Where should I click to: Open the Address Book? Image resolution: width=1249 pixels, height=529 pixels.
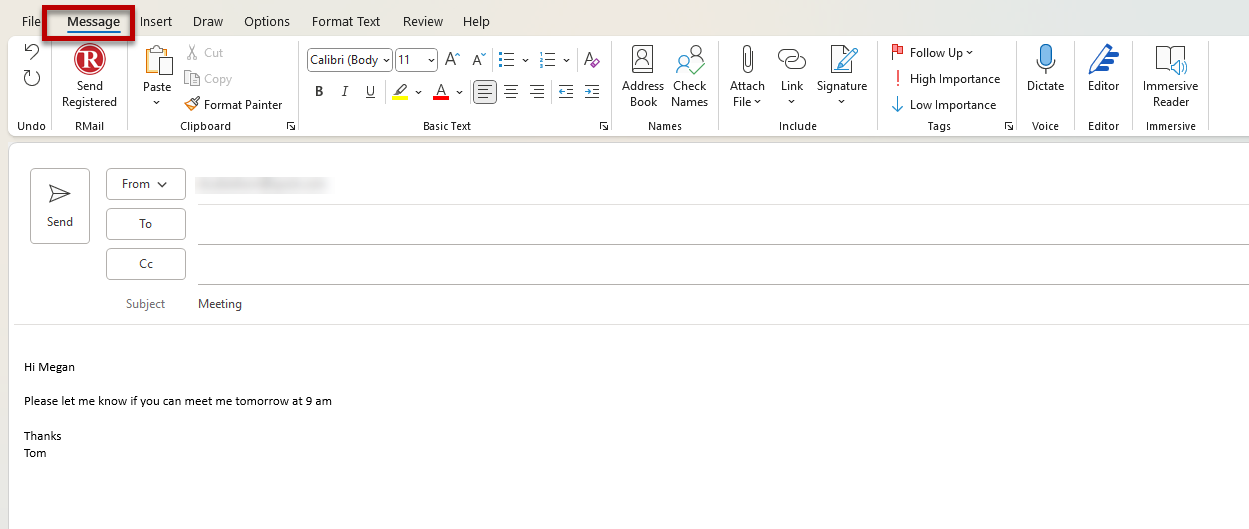click(x=642, y=62)
